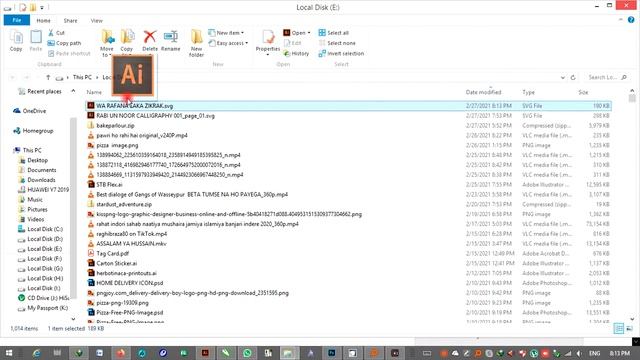The height and width of the screenshot is (360, 640).
Task: Open Internet Explorer from the taskbar
Action: [x=36, y=353]
